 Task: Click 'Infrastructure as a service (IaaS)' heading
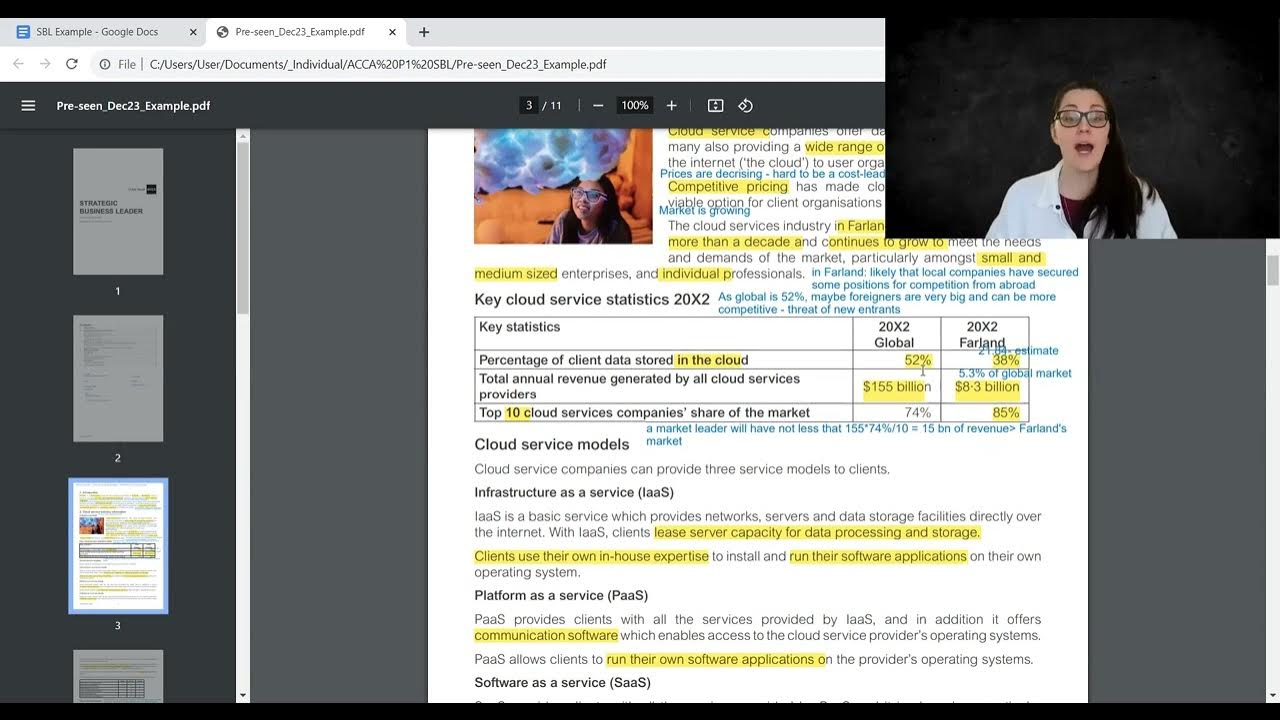[574, 492]
